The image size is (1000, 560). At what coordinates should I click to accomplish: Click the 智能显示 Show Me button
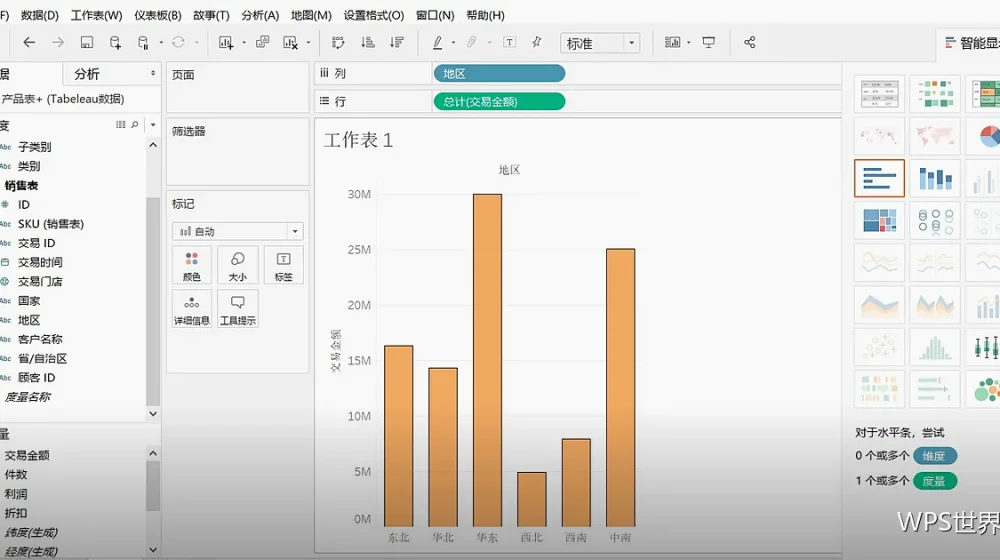click(x=972, y=43)
